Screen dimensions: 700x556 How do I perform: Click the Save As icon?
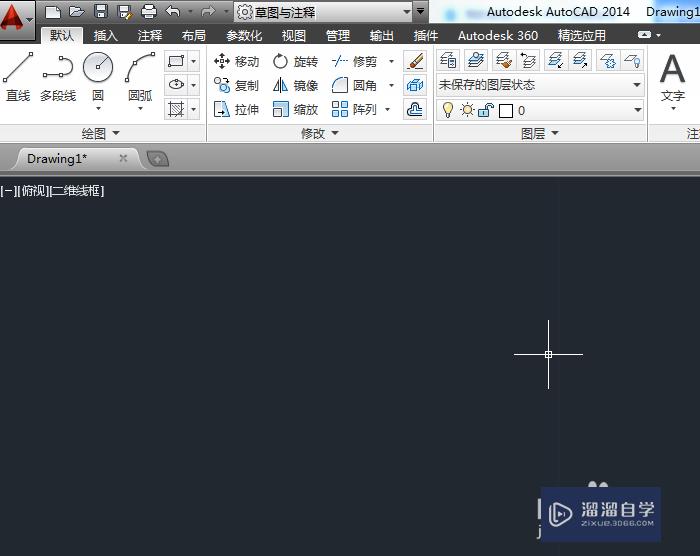click(125, 12)
